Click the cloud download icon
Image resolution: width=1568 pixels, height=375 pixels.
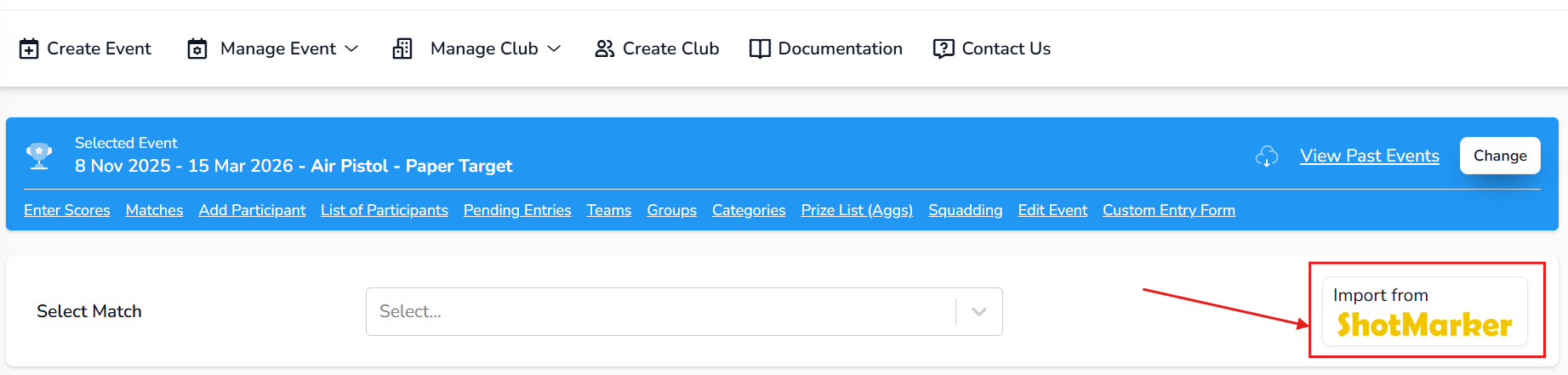pos(1267,156)
